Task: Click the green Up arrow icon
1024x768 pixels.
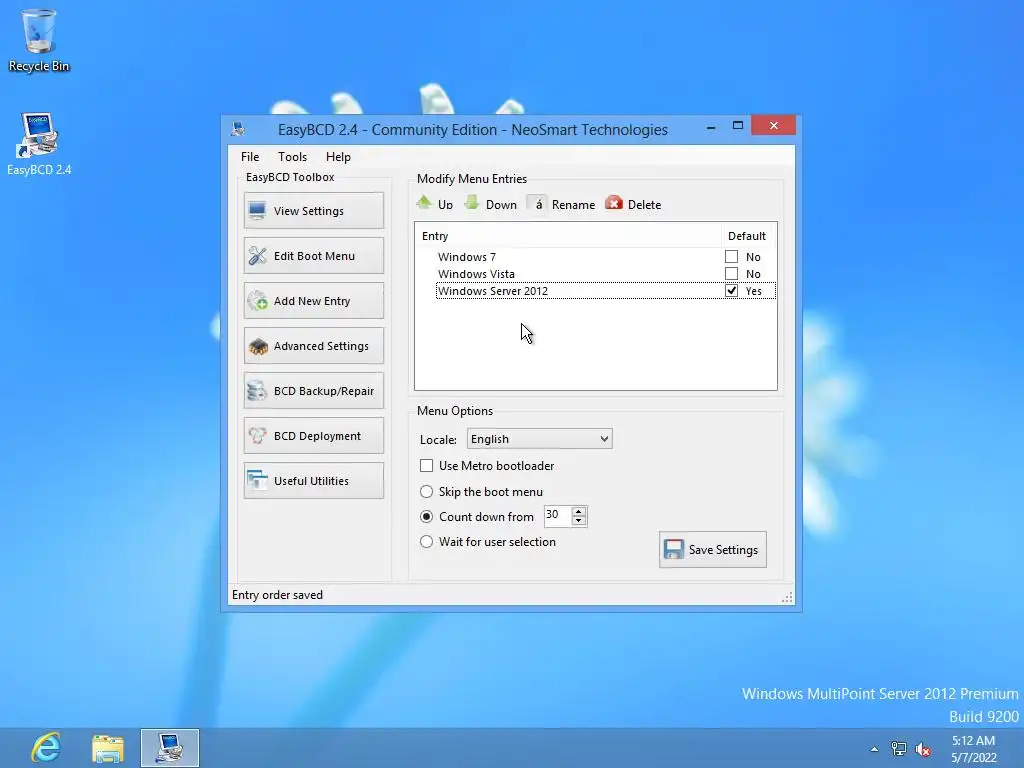Action: tap(424, 203)
